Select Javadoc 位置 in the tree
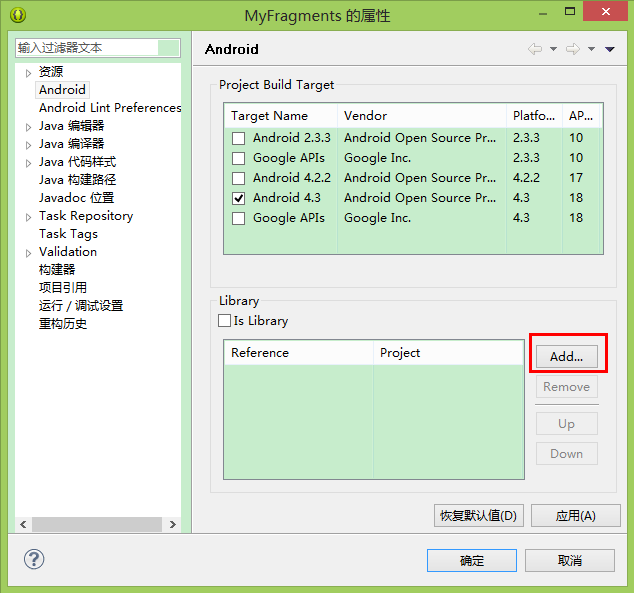Viewport: 634px width, 593px height. click(x=76, y=198)
